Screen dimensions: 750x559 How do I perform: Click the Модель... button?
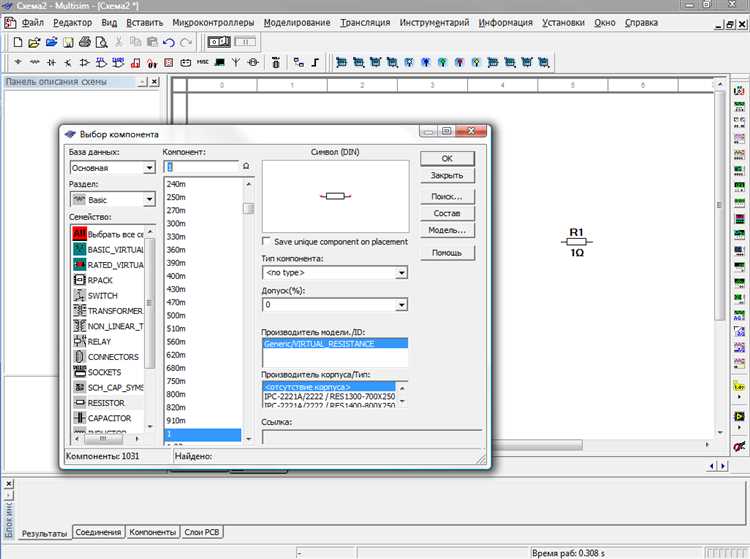point(447,230)
